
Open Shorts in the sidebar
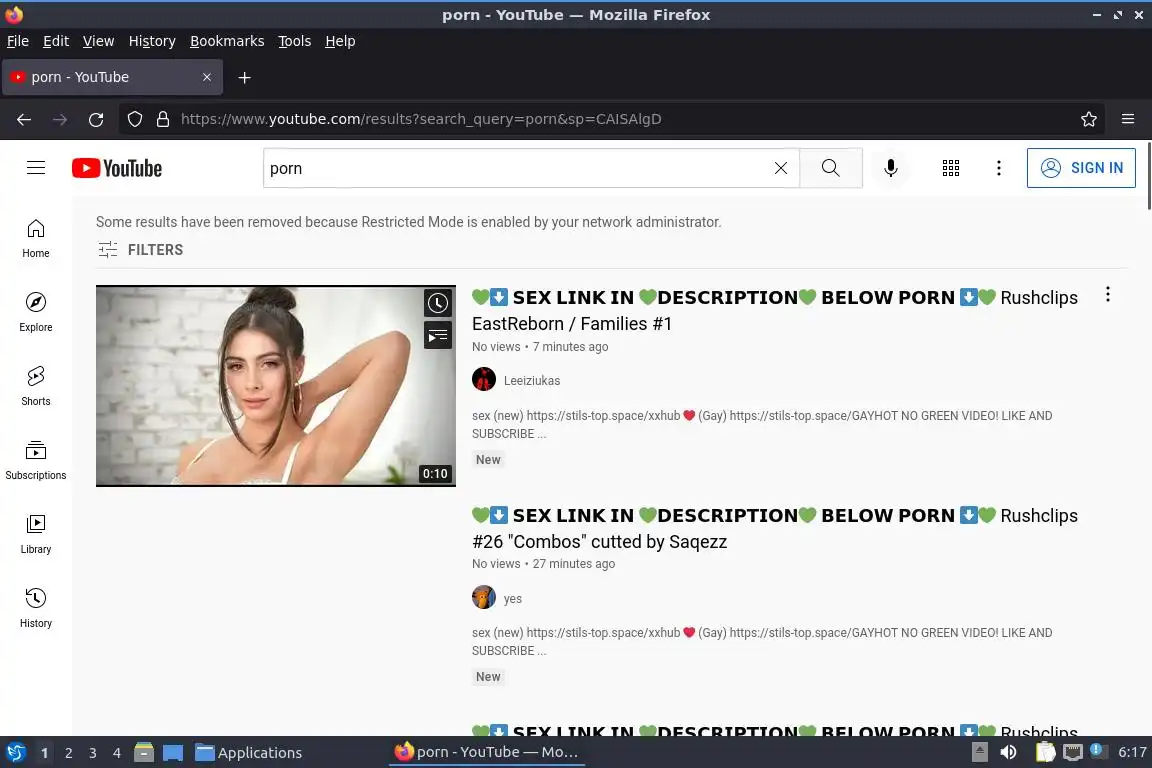tap(36, 386)
